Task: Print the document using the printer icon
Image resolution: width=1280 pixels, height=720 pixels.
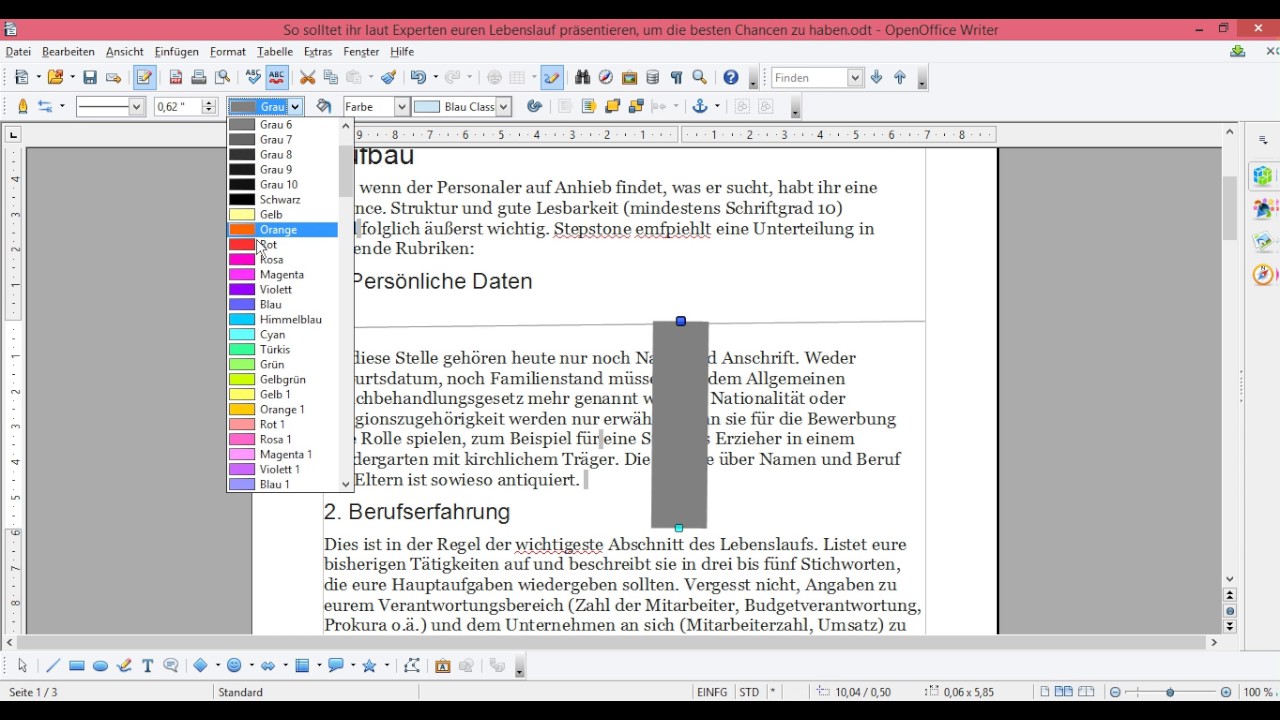Action: pyautogui.click(x=199, y=77)
